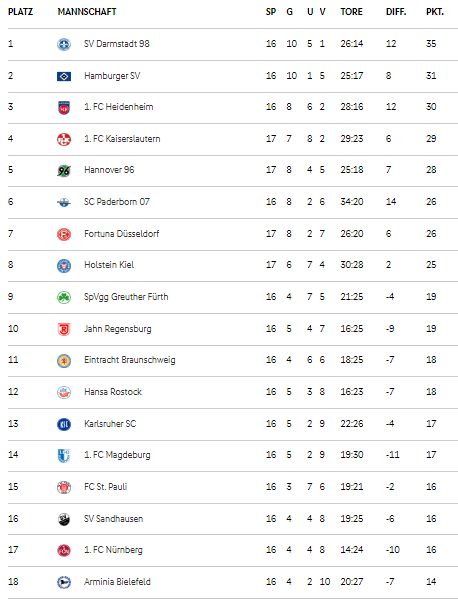Click the Arminia Bielefeld logo
Viewport: 458px width, 608px height.
pos(64,582)
